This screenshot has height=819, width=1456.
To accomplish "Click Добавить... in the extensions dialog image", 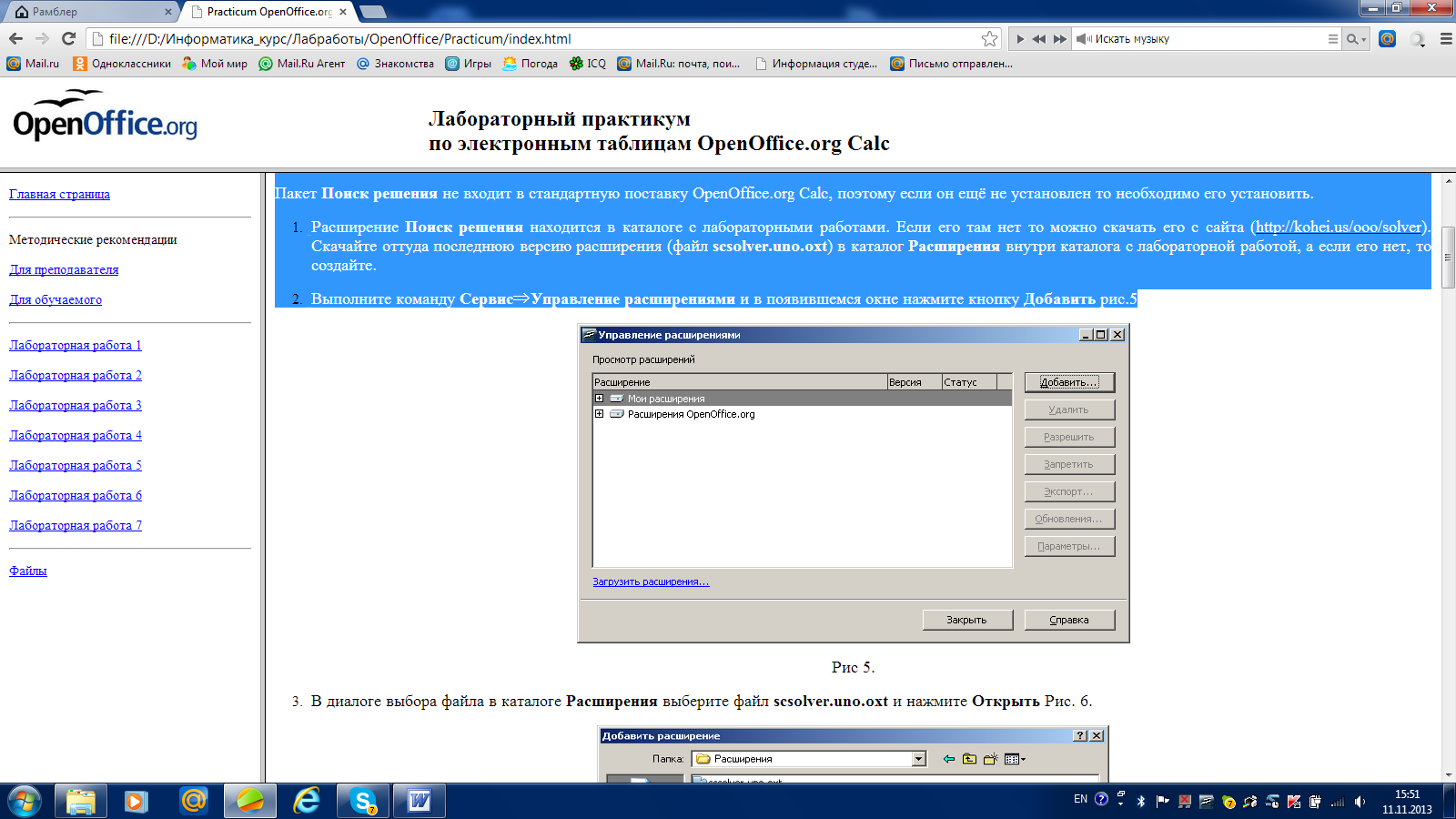I will pos(1069,382).
